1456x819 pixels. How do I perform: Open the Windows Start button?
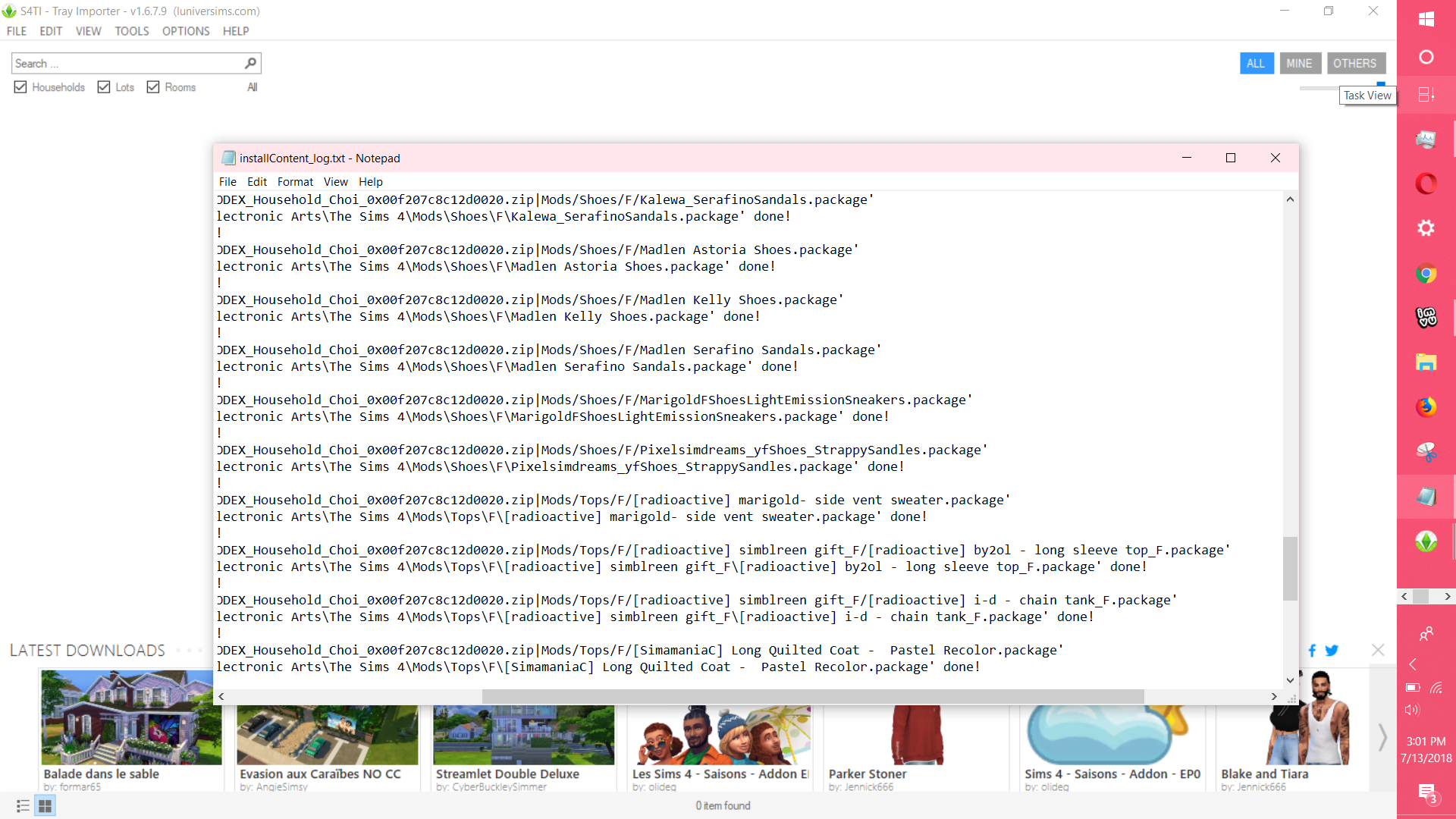(x=1426, y=19)
